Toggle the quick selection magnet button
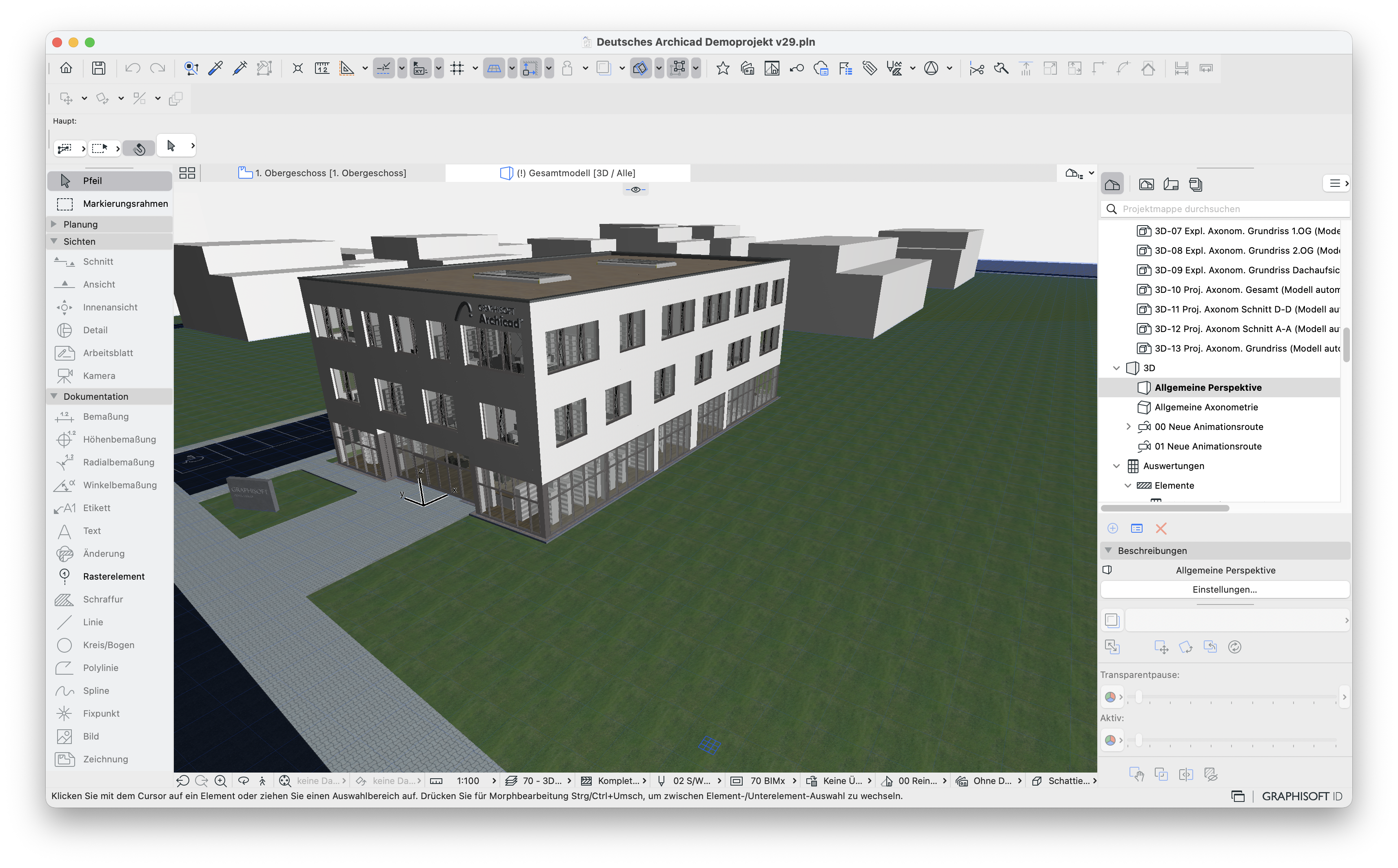 (139, 148)
